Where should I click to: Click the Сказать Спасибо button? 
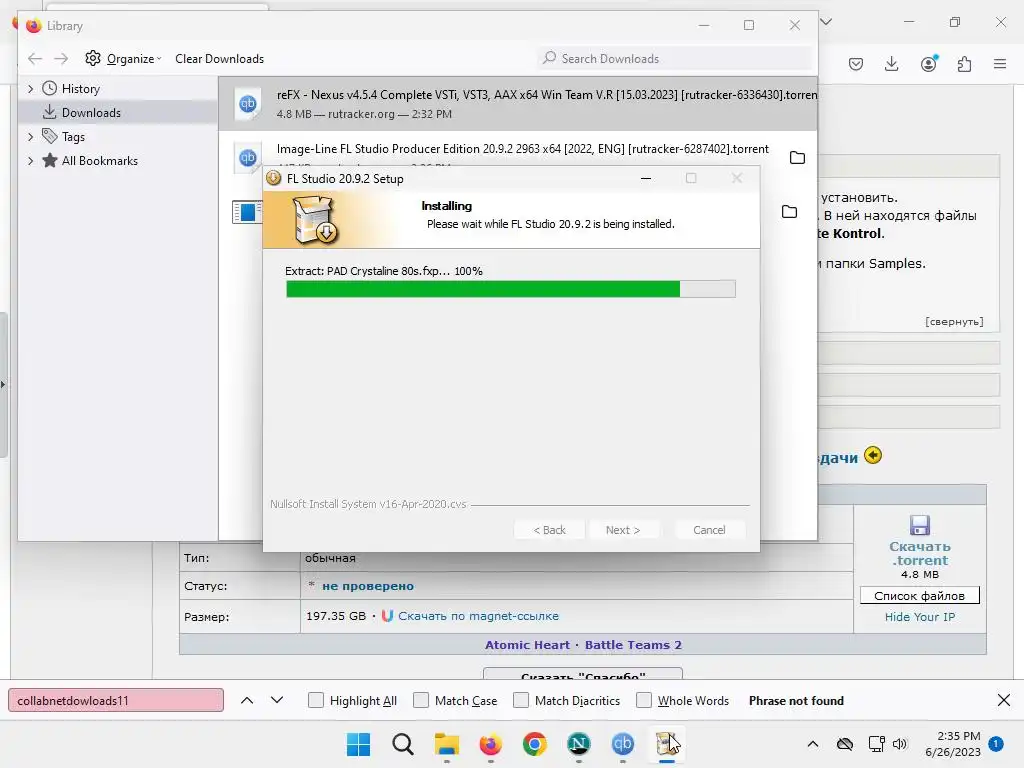[x=583, y=675]
